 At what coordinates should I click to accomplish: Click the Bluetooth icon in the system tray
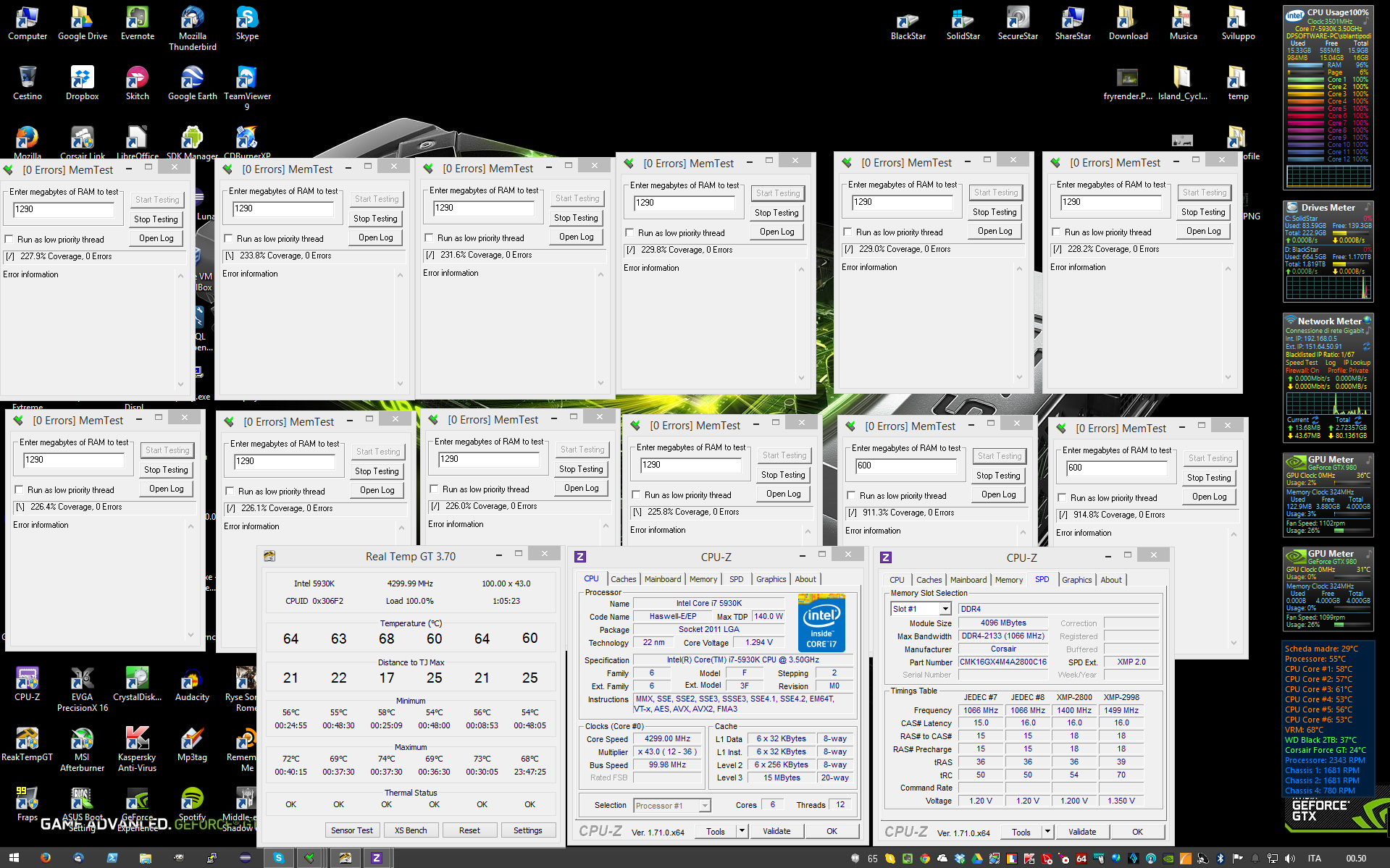pyautogui.click(x=1220, y=859)
